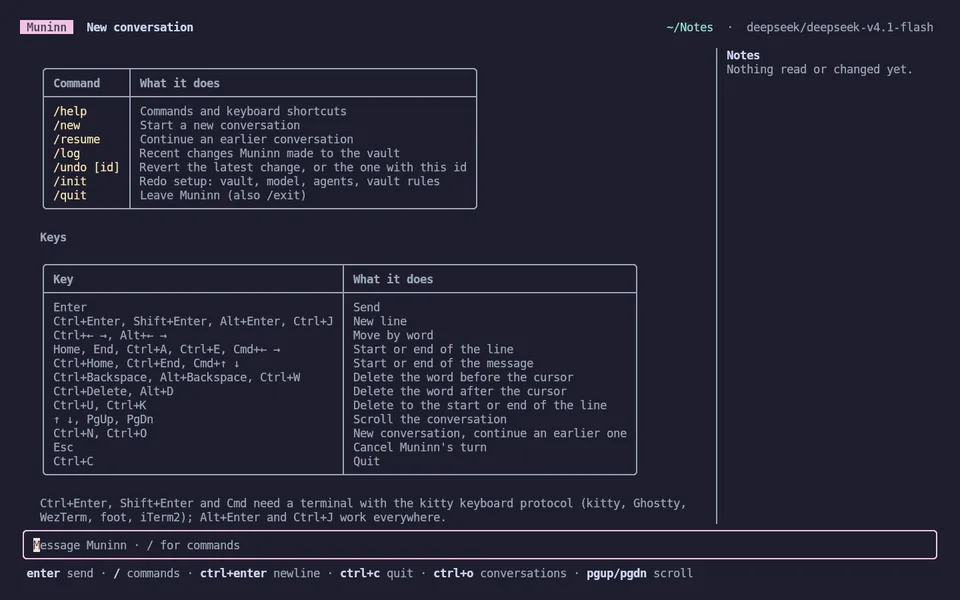Select the /help command
Image resolution: width=960 pixels, height=600 pixels.
click(x=70, y=111)
